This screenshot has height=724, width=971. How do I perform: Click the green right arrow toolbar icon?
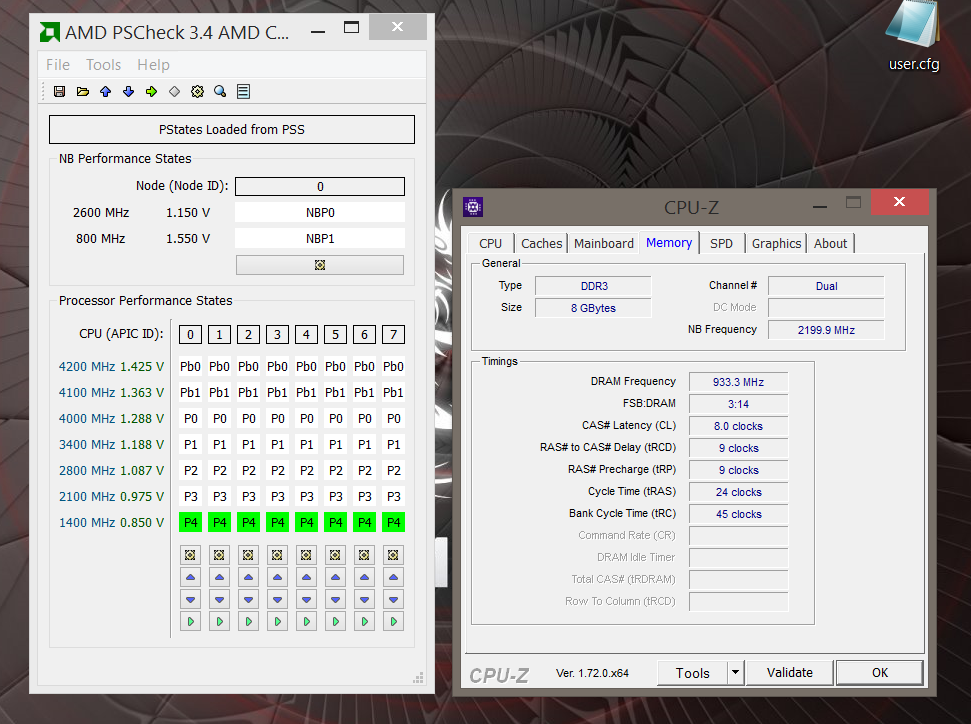pyautogui.click(x=151, y=92)
